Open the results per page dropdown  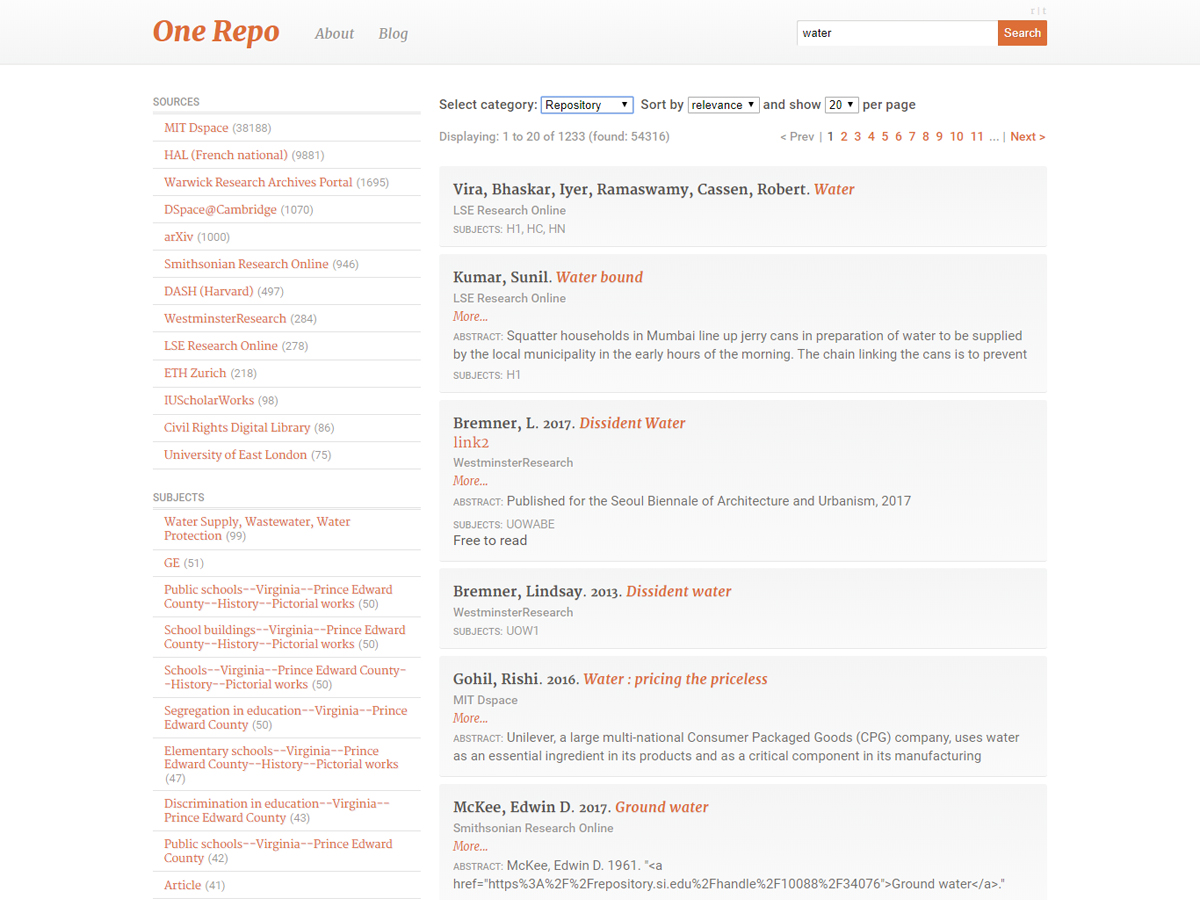tap(841, 105)
